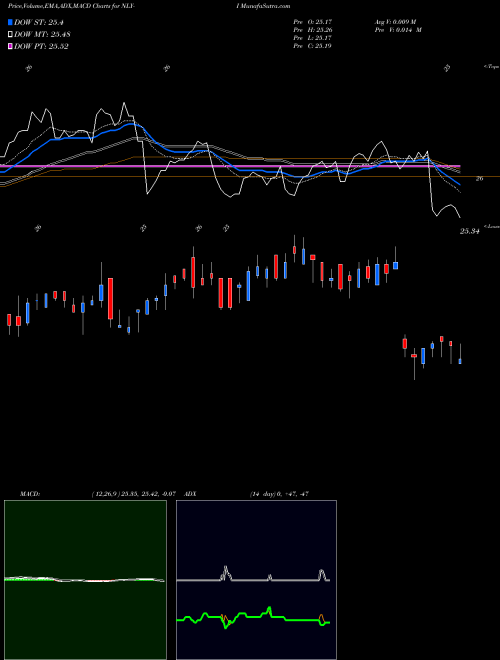Click the '26' level label on orange line
Image resolution: width=500 pixels, height=660 pixels.
tap(479, 178)
